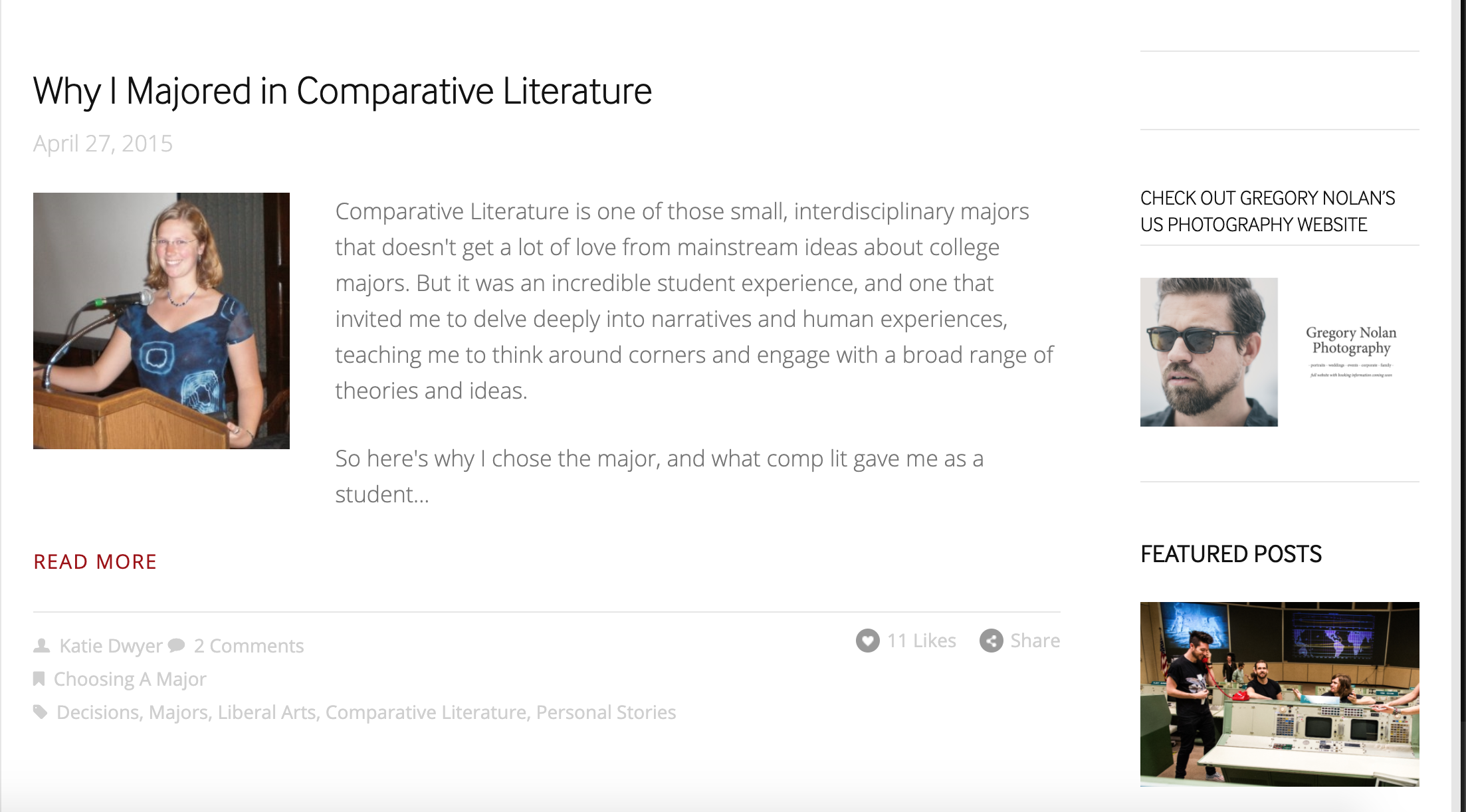The image size is (1466, 812).
Task: Click the April 27, 2015 post date
Action: 103,144
